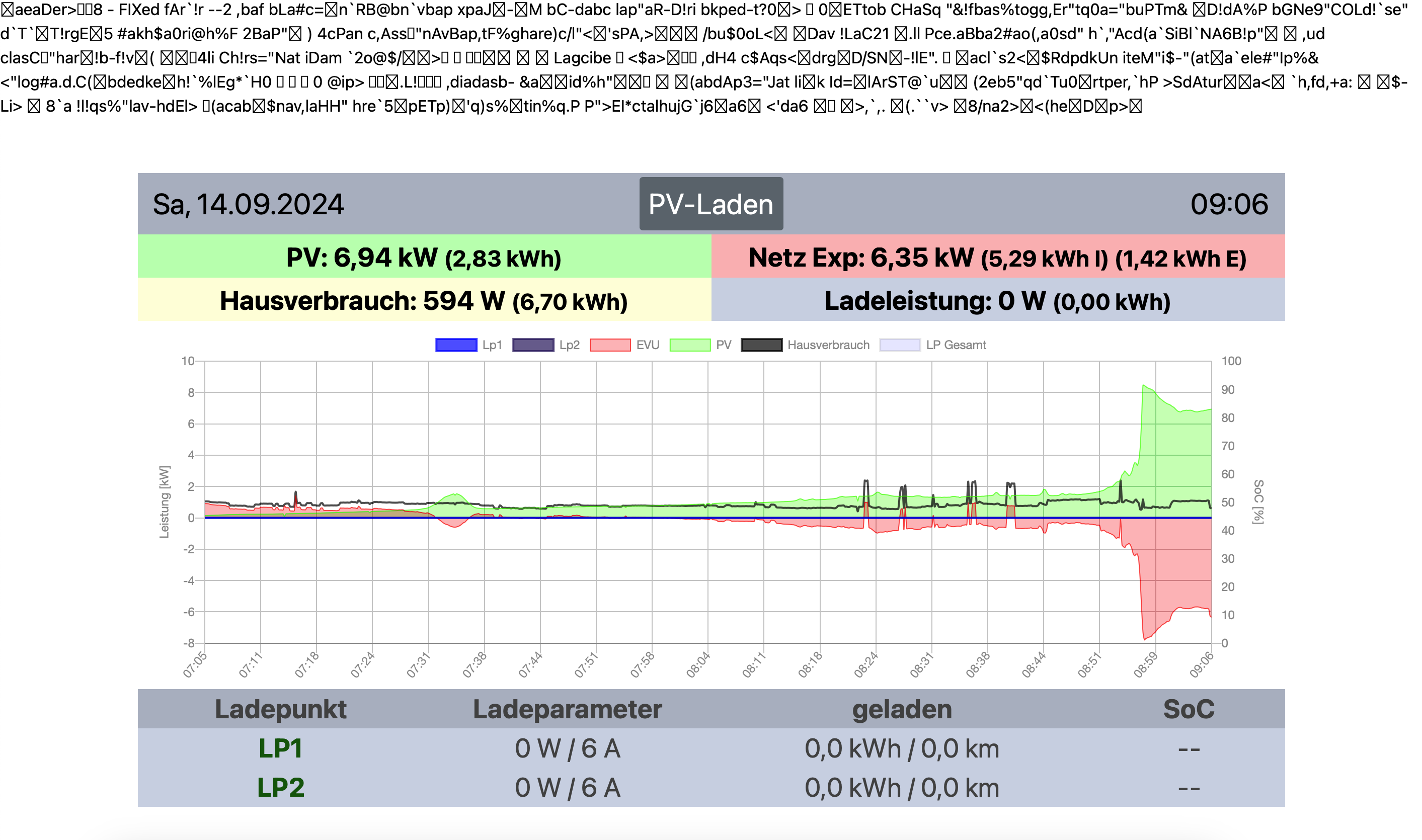Click the SoC column header

1188,709
